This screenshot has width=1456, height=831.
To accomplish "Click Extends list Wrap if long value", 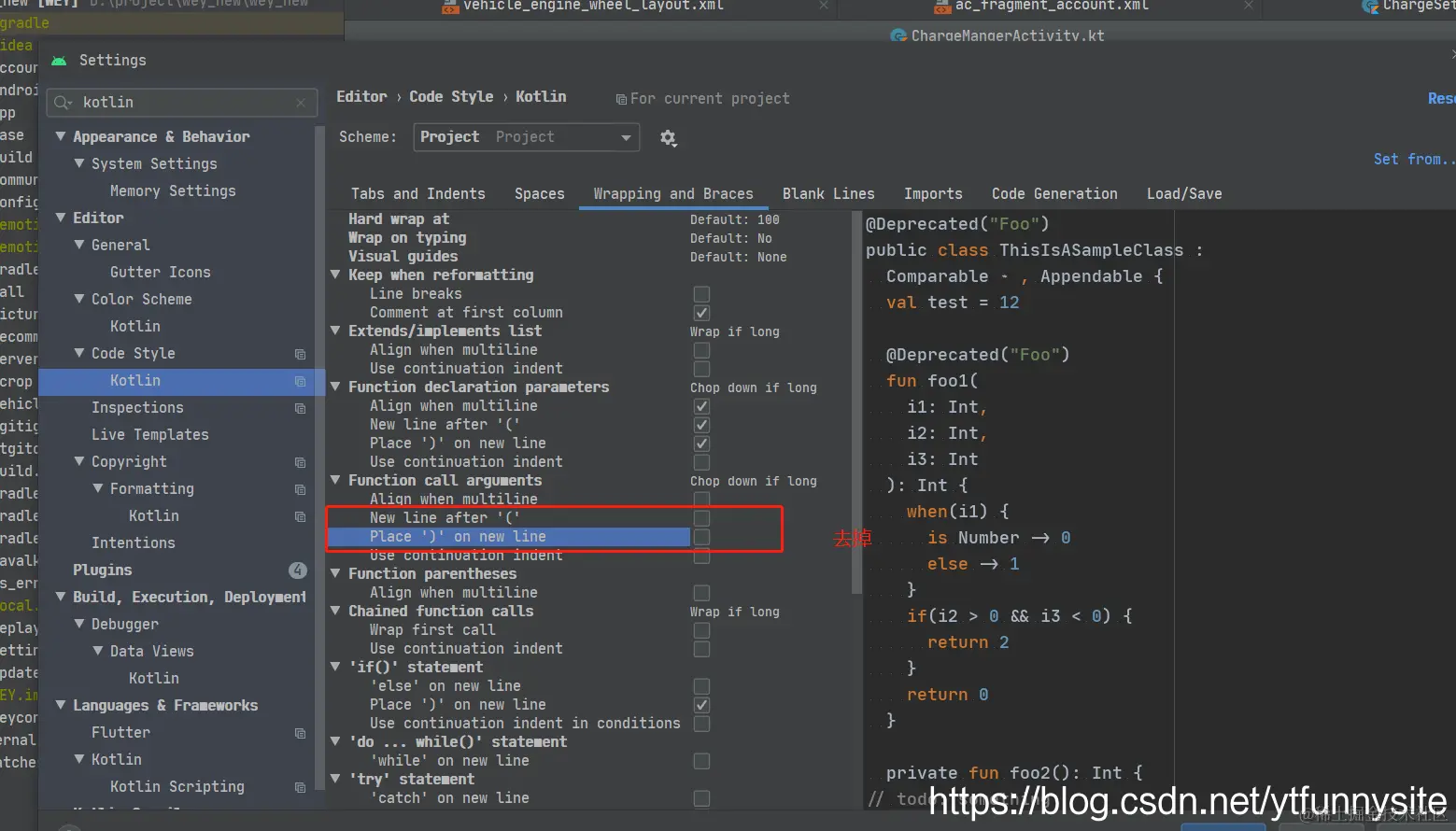I will tap(734, 331).
